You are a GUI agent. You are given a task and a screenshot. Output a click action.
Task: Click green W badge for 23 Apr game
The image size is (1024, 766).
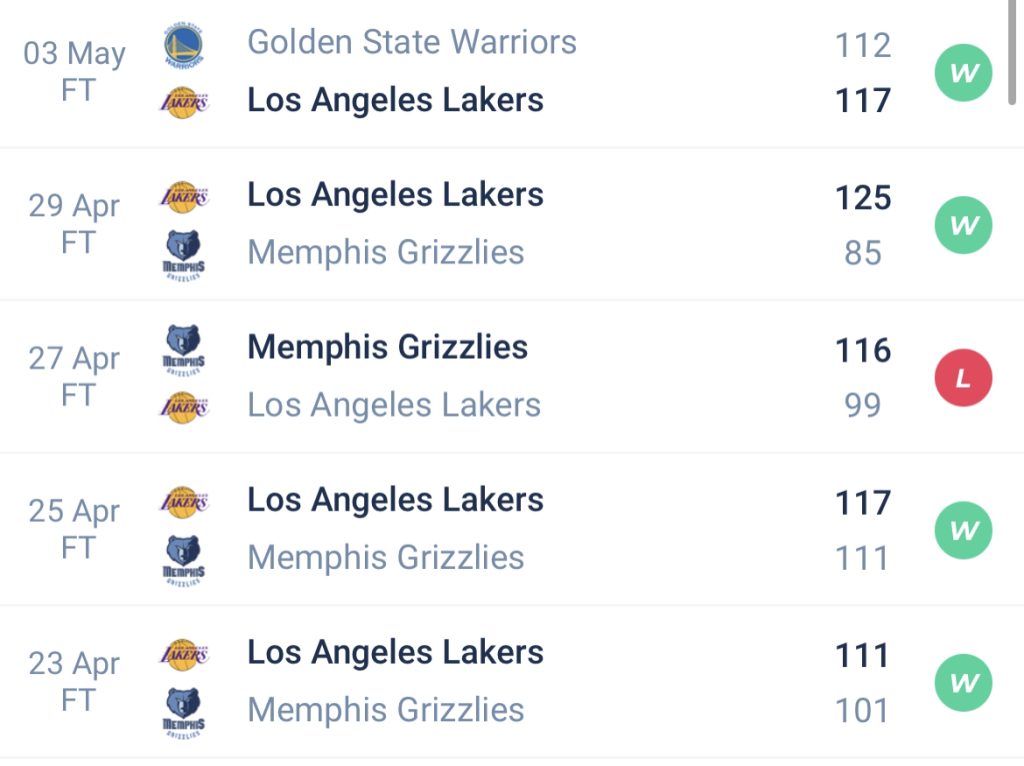963,683
